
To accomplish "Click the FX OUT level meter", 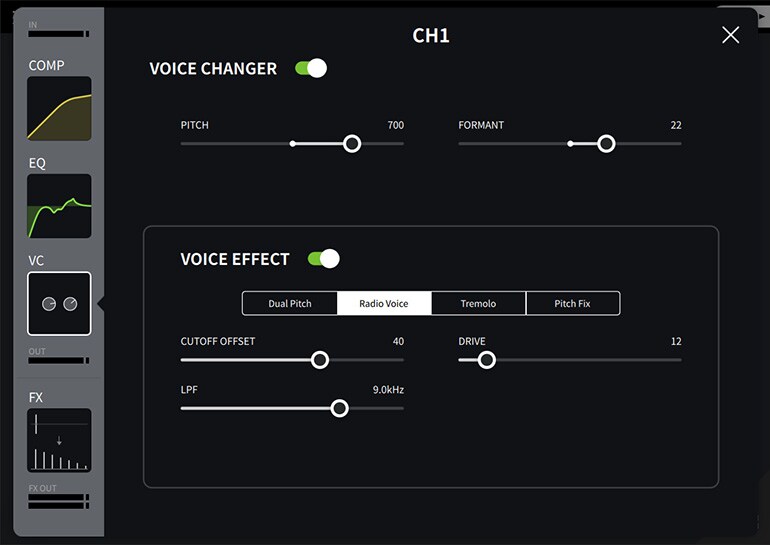I will click(x=58, y=498).
